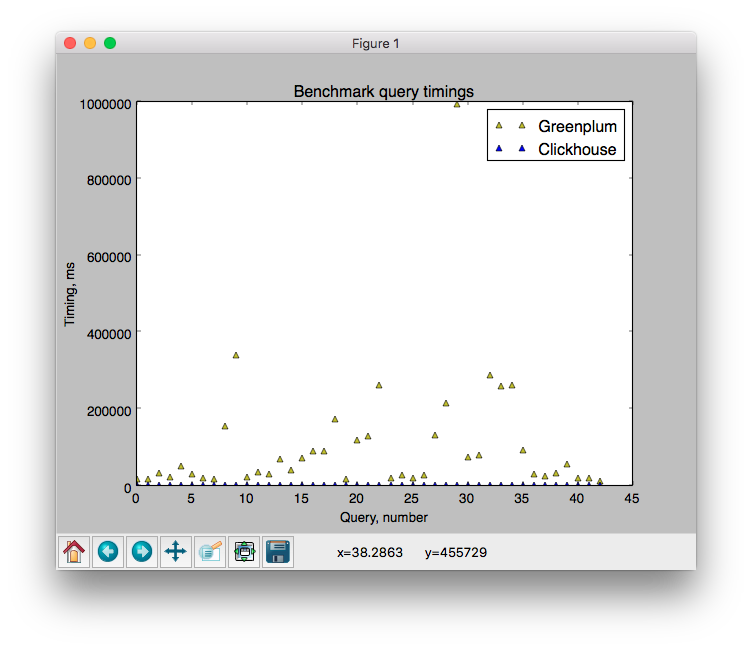
Task: Open the edit axis parameters tool
Action: [210, 551]
